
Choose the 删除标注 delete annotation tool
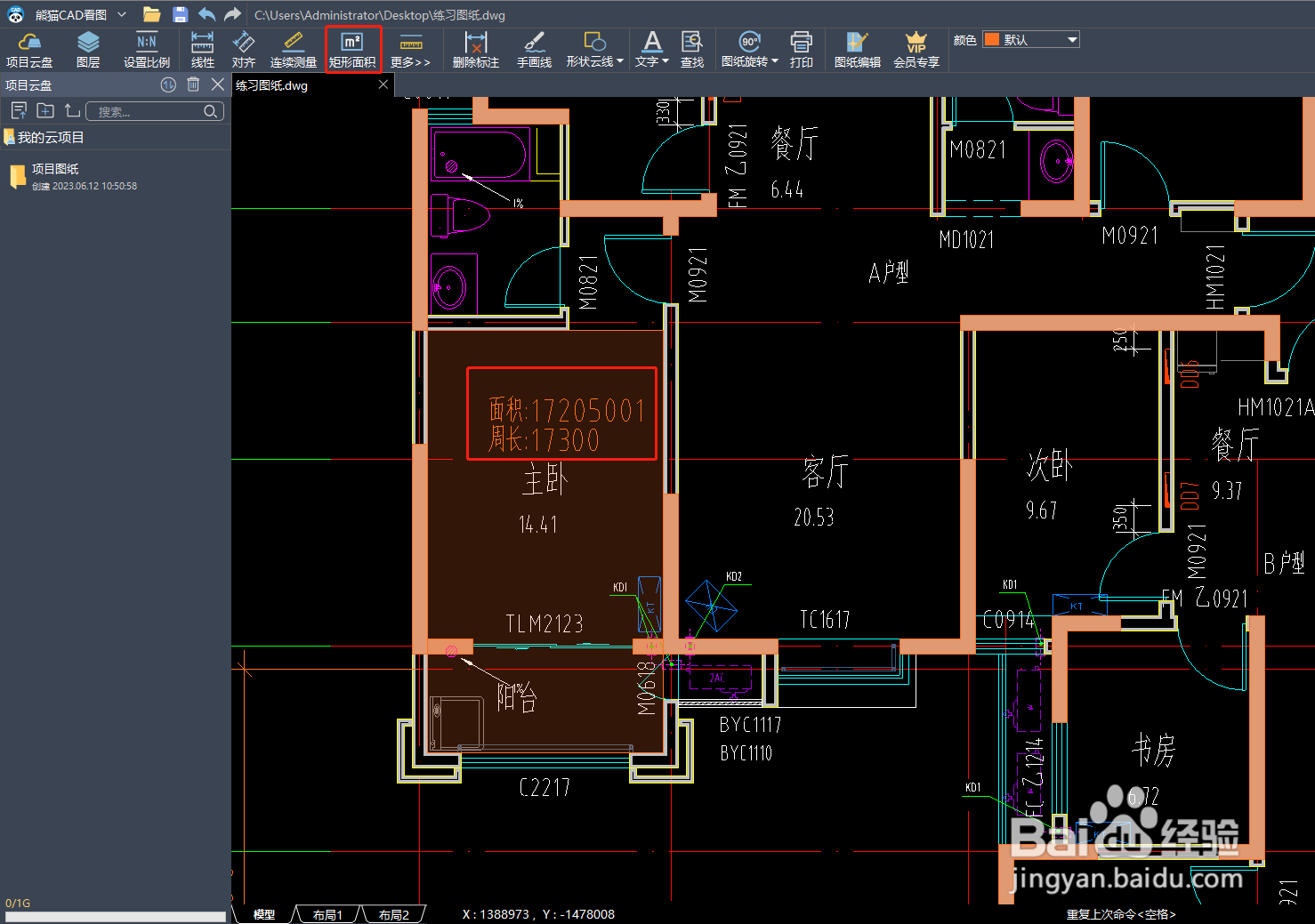[476, 50]
